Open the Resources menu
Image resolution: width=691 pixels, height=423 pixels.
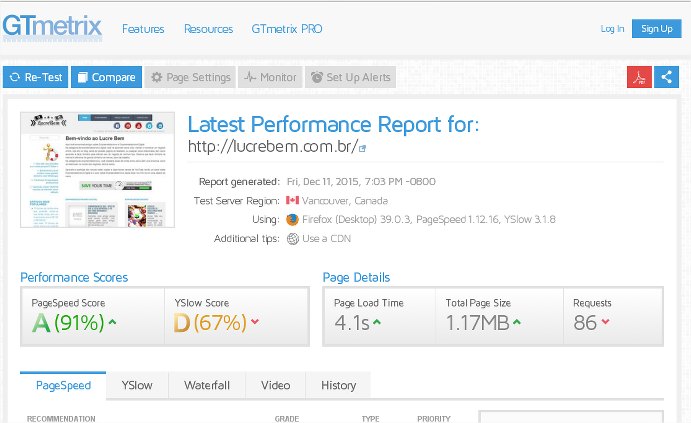coord(208,29)
